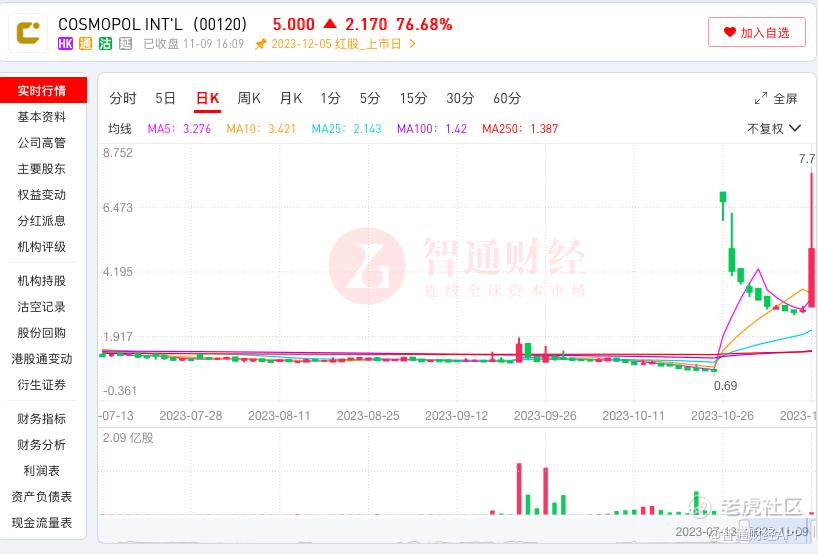Select the 日K daily candlestick tab
The height and width of the screenshot is (554, 818).
pyautogui.click(x=207, y=98)
